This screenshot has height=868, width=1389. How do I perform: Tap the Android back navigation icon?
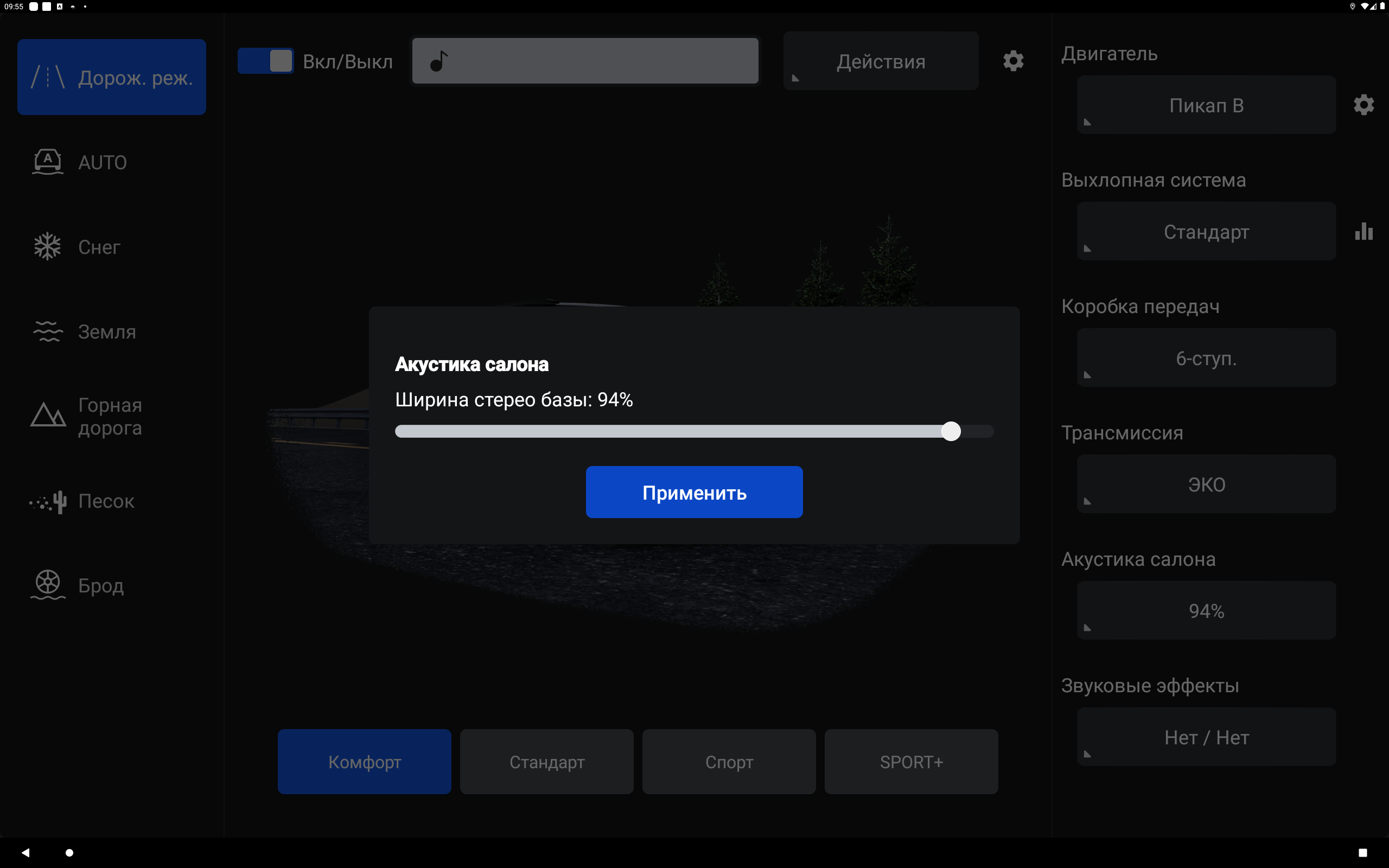(x=26, y=852)
